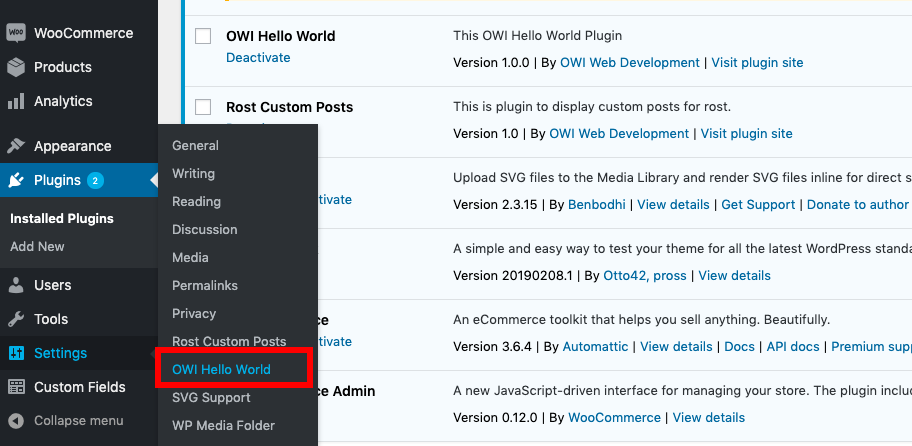Click the Tools wrench icon
Viewport: 912px width, 446px height.
click(x=16, y=319)
